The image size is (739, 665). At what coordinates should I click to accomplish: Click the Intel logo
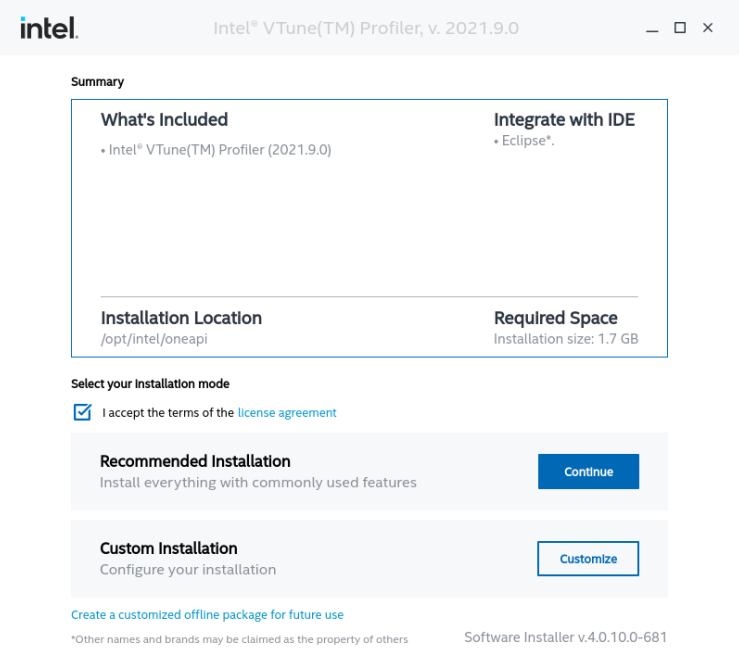[48, 28]
